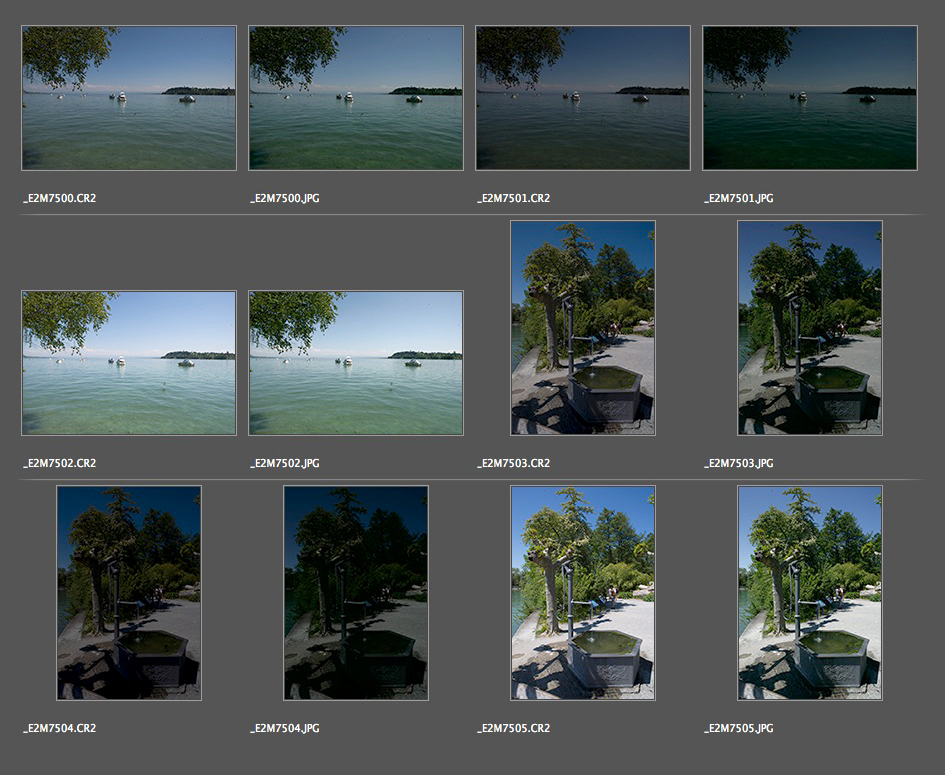Select the _E2M7505.CR2 bright fountain thumbnail
The image size is (945, 775).
pyautogui.click(x=583, y=593)
